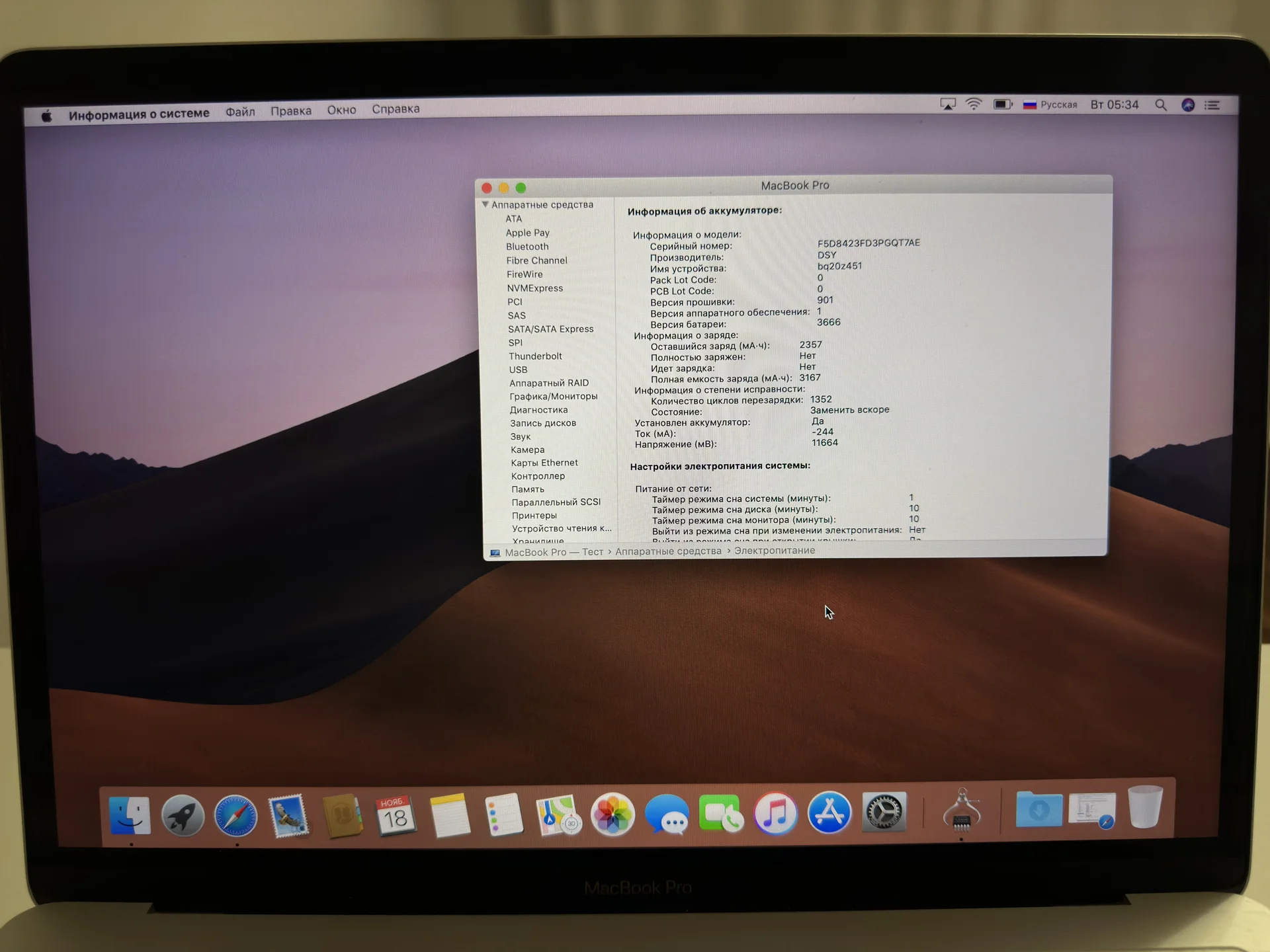This screenshot has height=952, width=1270.
Task: Open Информация о системе app menu
Action: coord(139,114)
